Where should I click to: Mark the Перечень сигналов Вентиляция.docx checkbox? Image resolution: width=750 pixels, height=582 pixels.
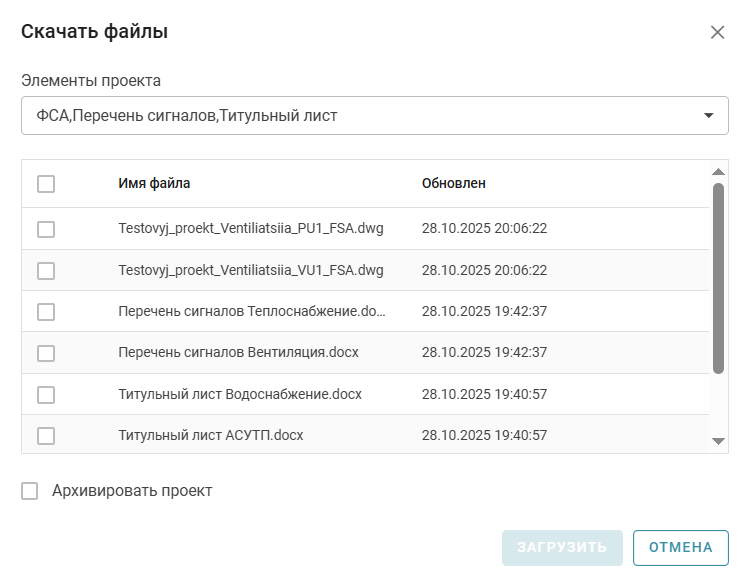point(46,353)
